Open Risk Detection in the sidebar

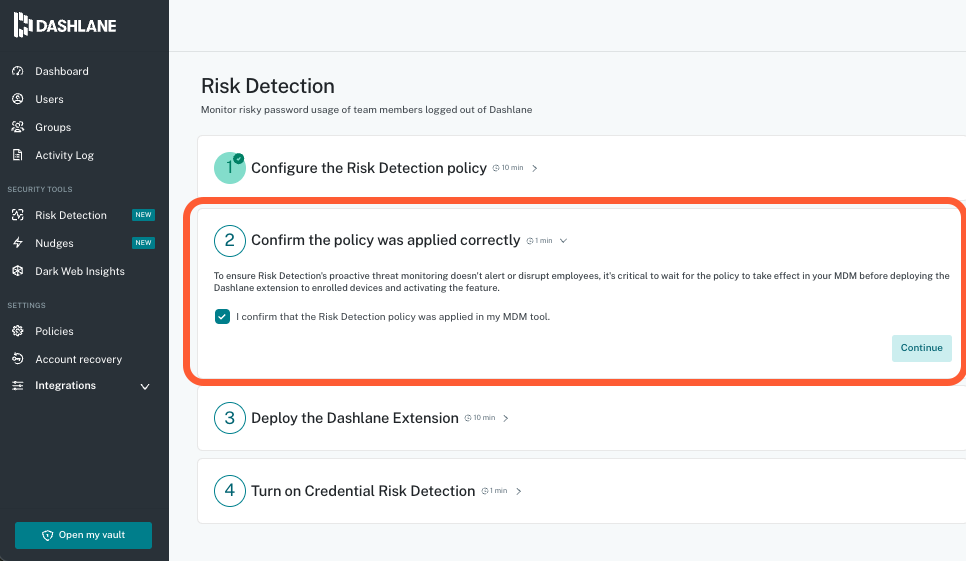70,215
